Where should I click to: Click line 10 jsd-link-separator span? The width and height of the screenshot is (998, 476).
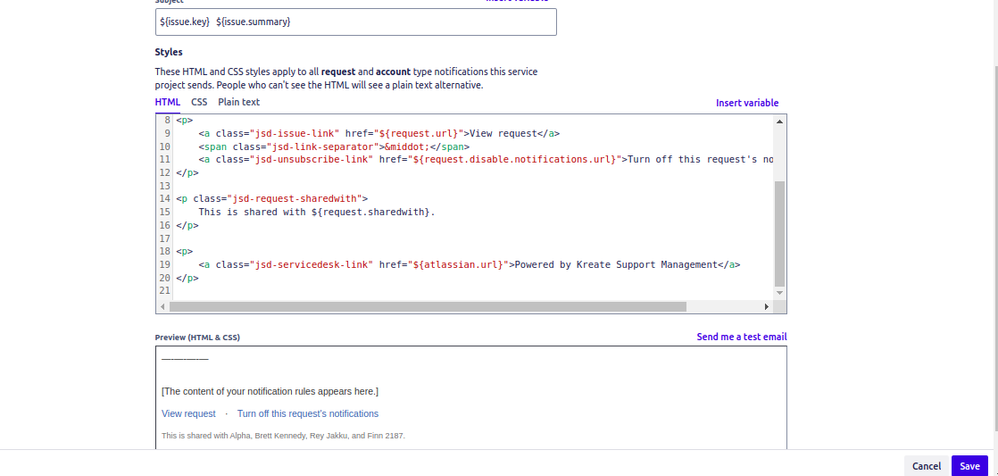(x=334, y=146)
